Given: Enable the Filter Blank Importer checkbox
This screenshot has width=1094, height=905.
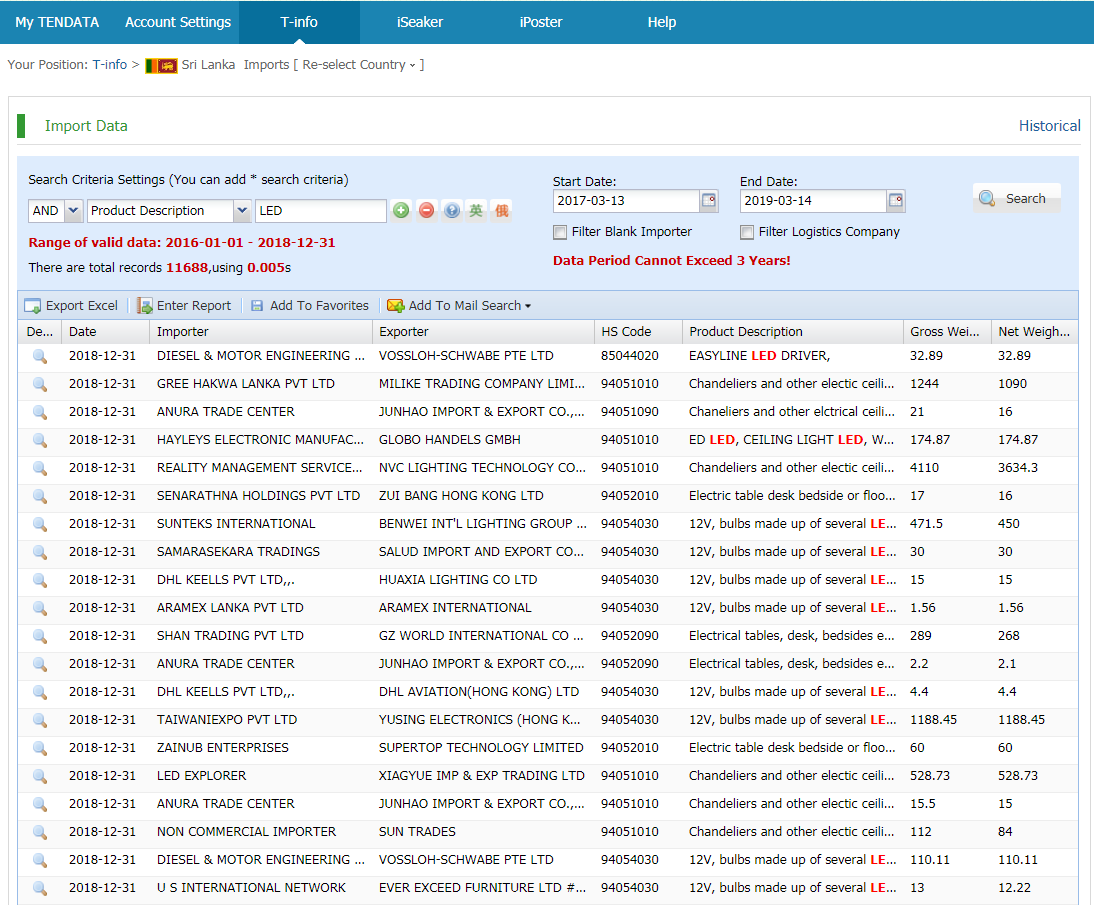Looking at the screenshot, I should coord(560,232).
